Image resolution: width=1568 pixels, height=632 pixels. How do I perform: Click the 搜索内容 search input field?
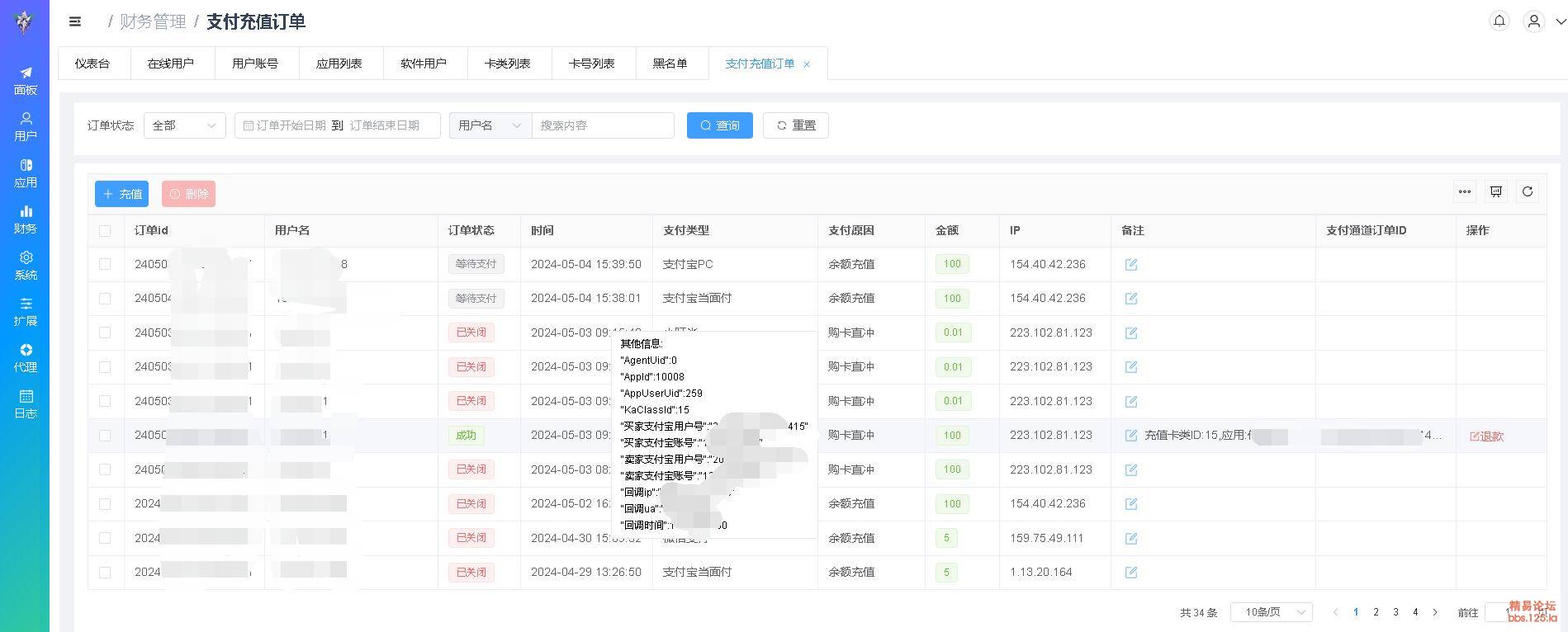click(x=603, y=125)
